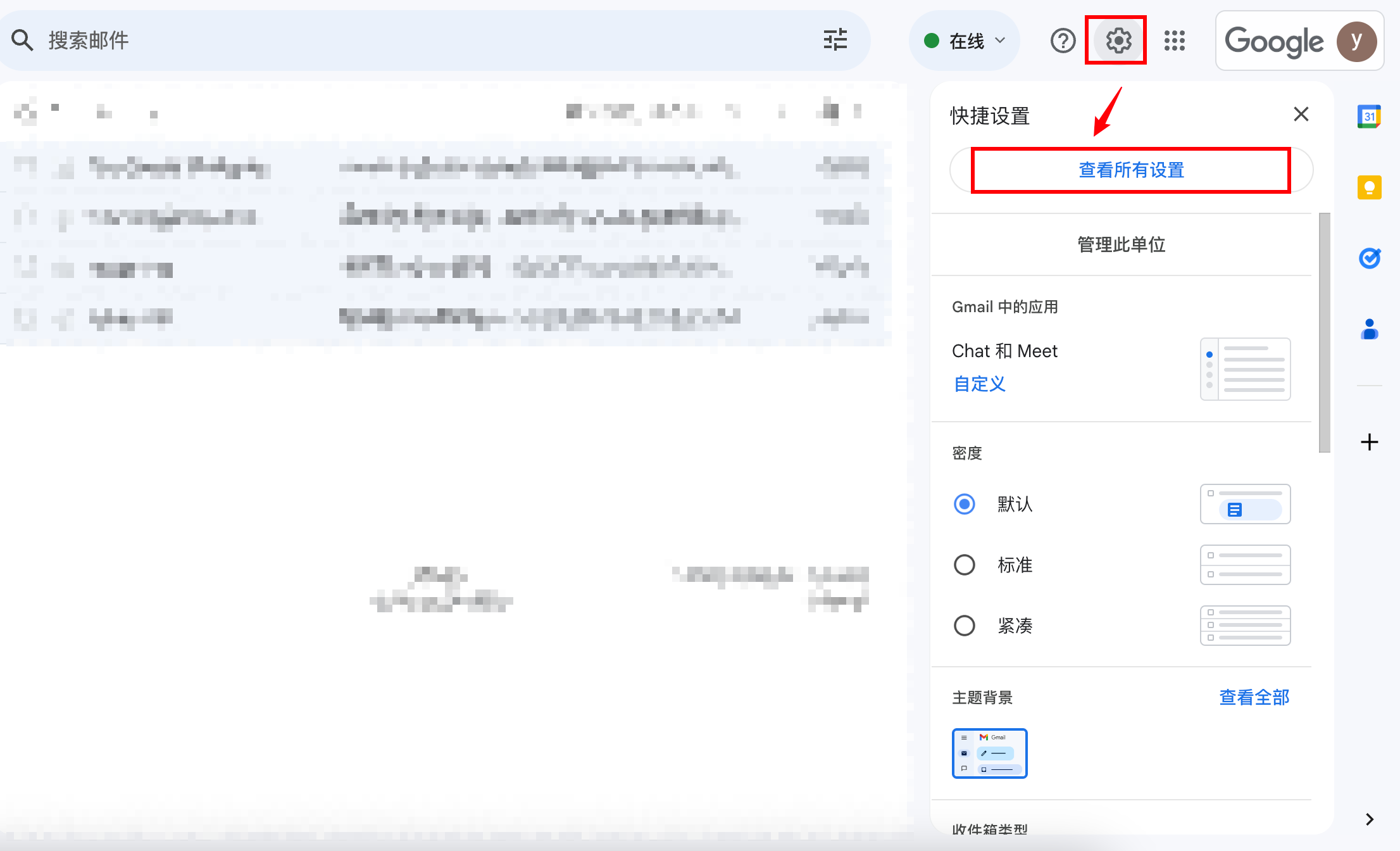1400x851 pixels.
Task: Collapse side panel with bottom chevron
Action: click(x=1369, y=819)
